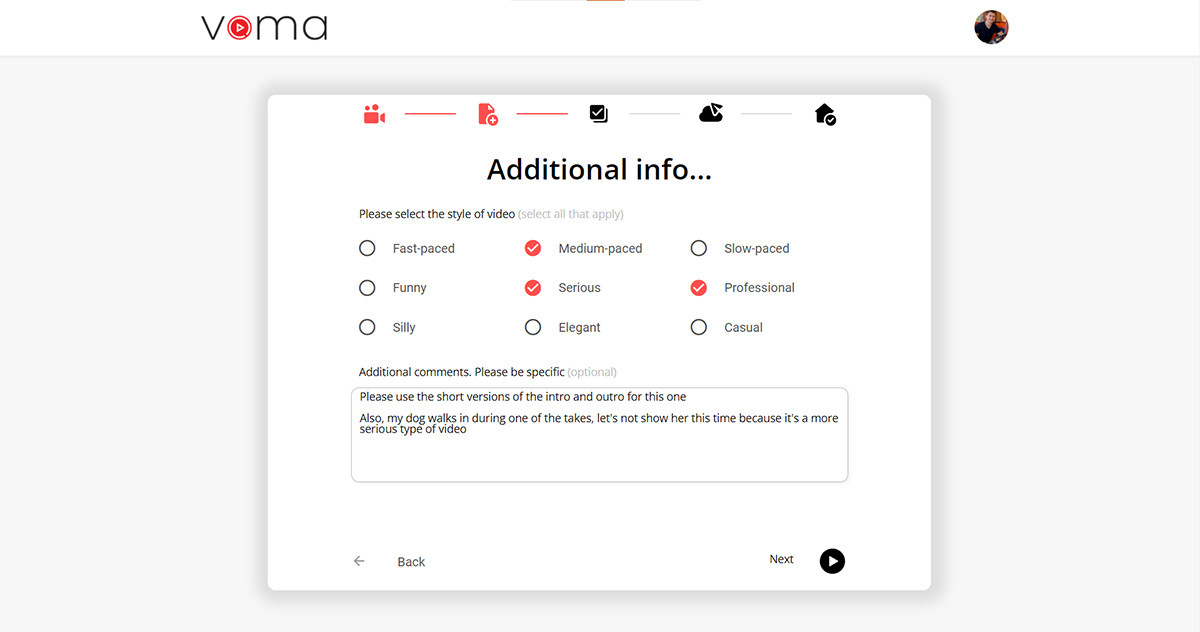Click the cloud upload step icon
The width and height of the screenshot is (1200, 632).
[710, 113]
